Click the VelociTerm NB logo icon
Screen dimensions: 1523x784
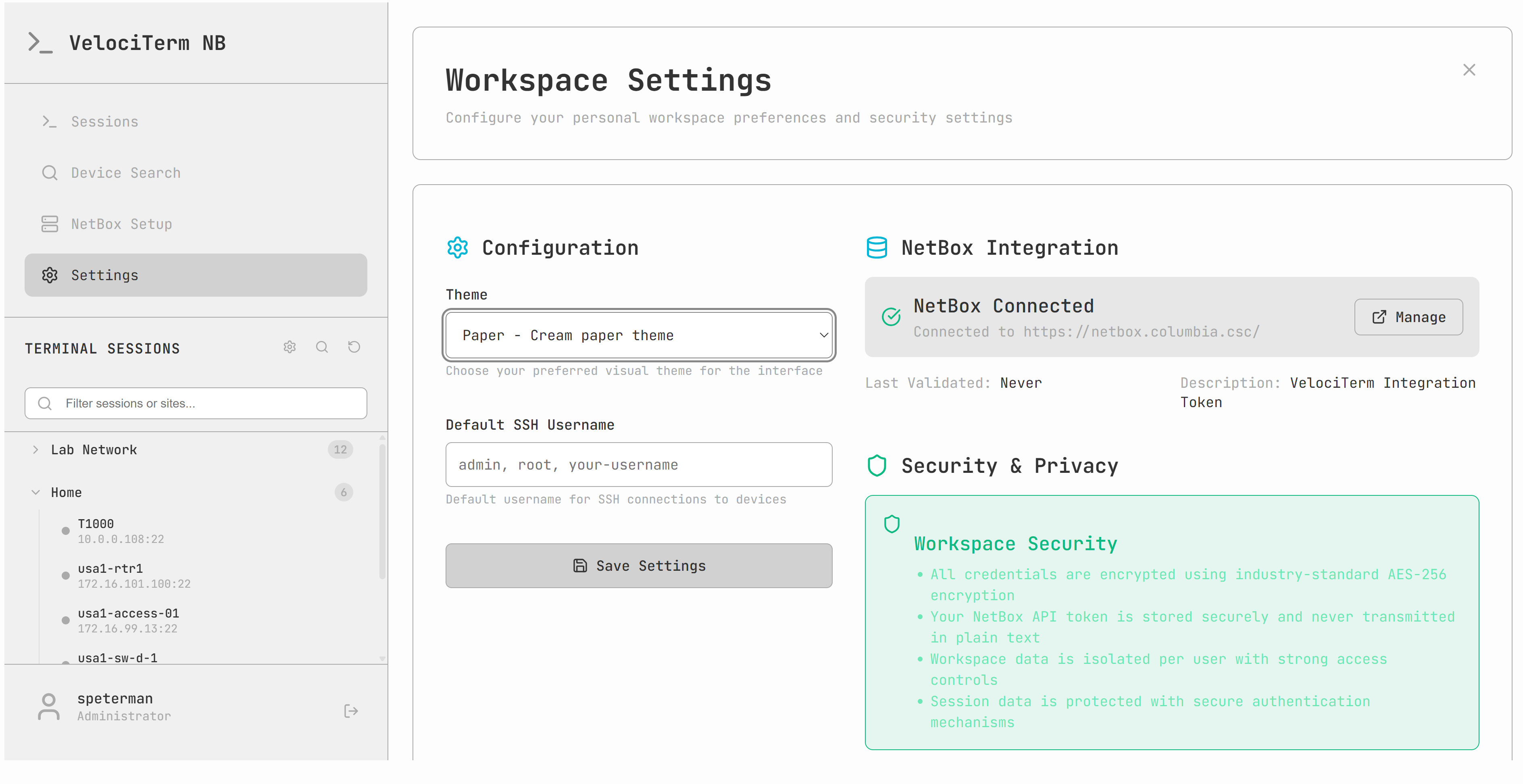coord(40,43)
